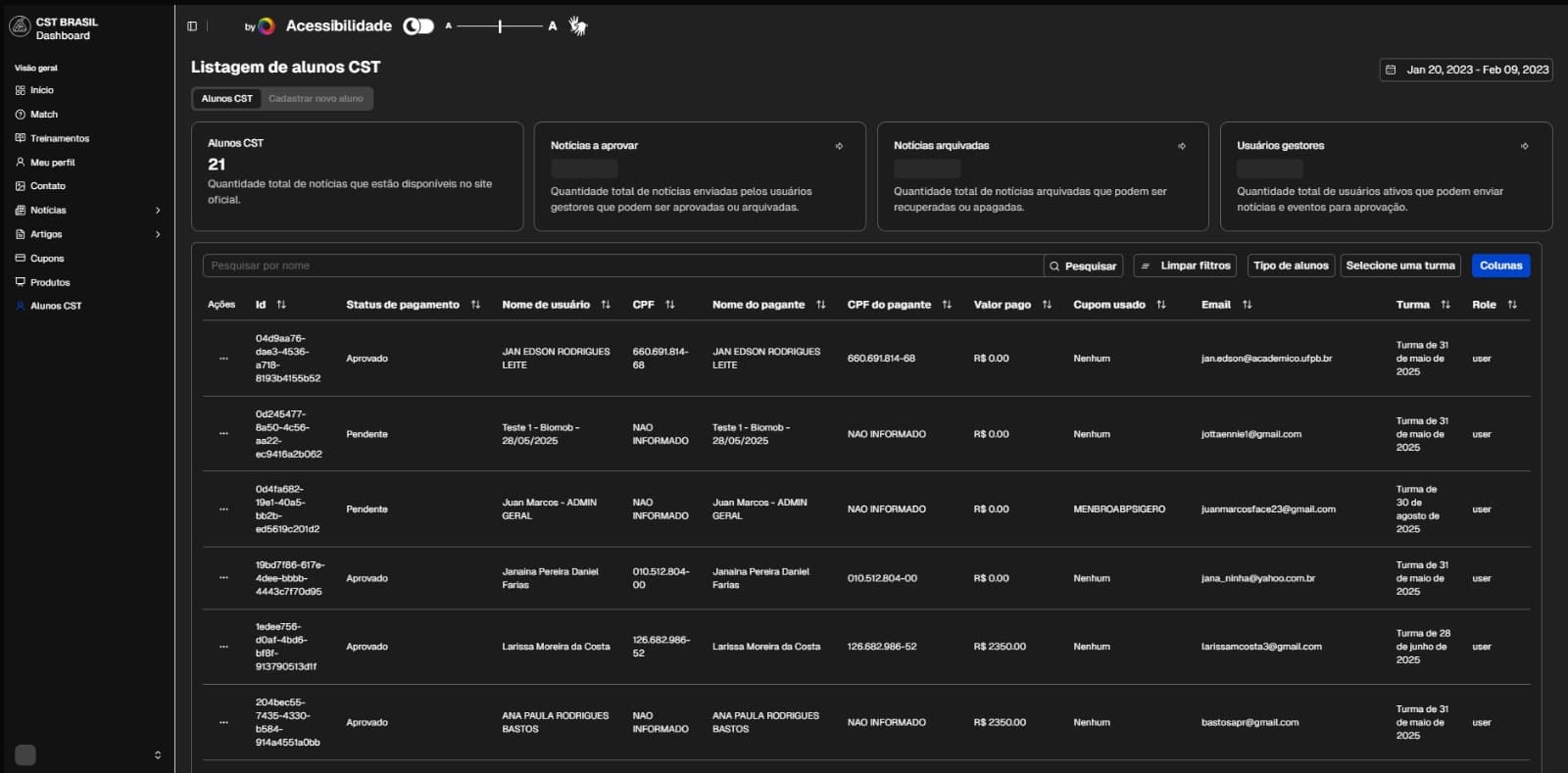Image resolution: width=1568 pixels, height=773 pixels.
Task: Click the blue Colunas button
Action: [1499, 266]
